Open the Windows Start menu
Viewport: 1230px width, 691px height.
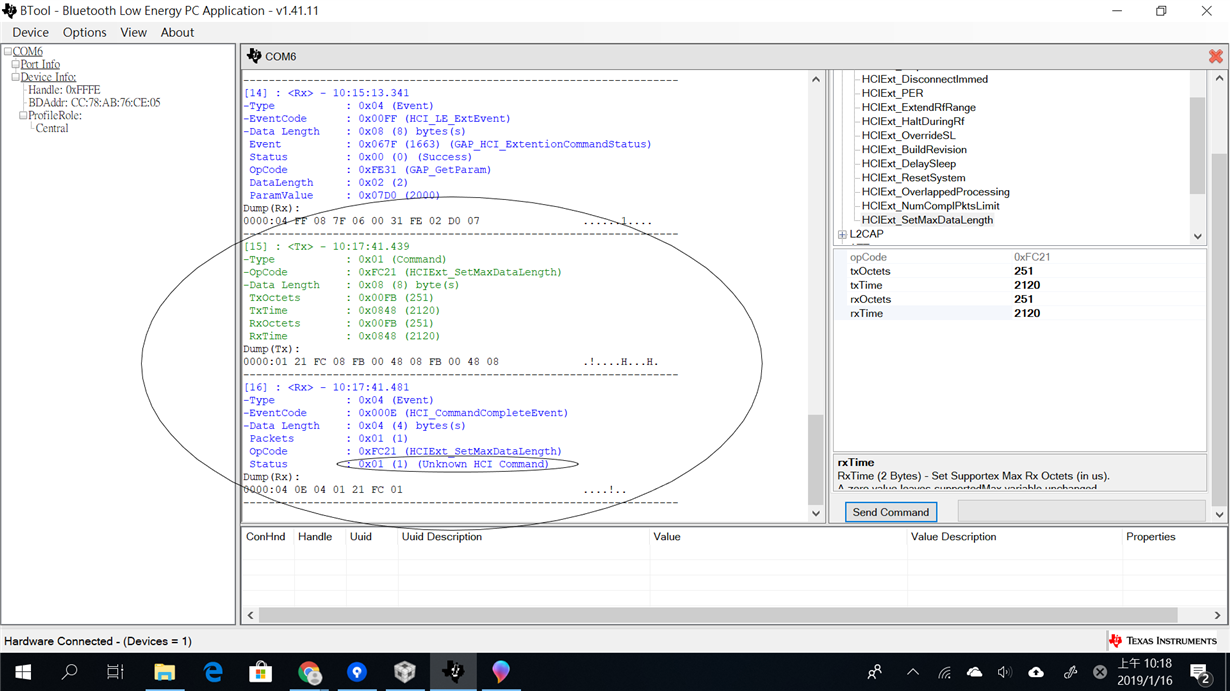point(22,672)
